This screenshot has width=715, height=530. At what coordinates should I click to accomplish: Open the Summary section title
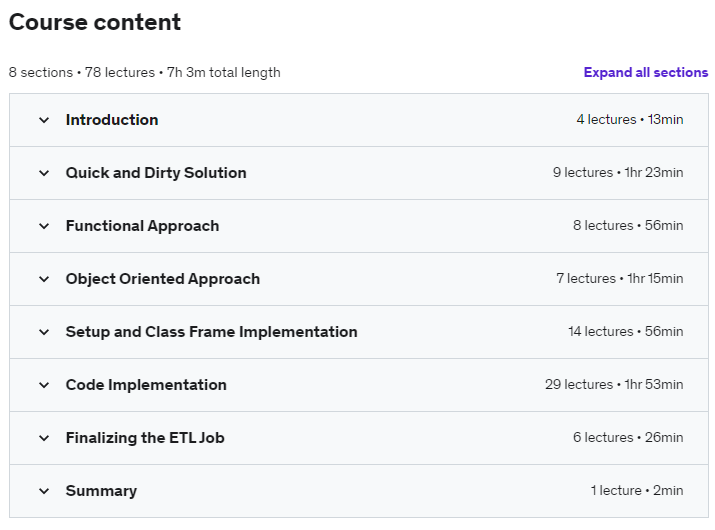coord(101,491)
